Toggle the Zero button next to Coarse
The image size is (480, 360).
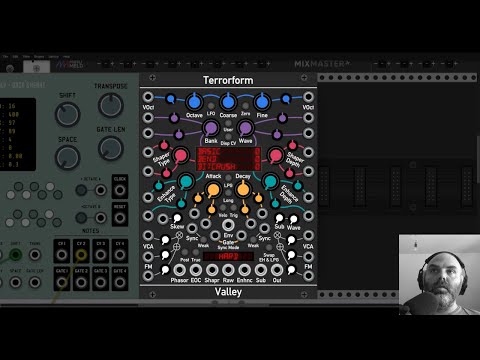(245, 106)
